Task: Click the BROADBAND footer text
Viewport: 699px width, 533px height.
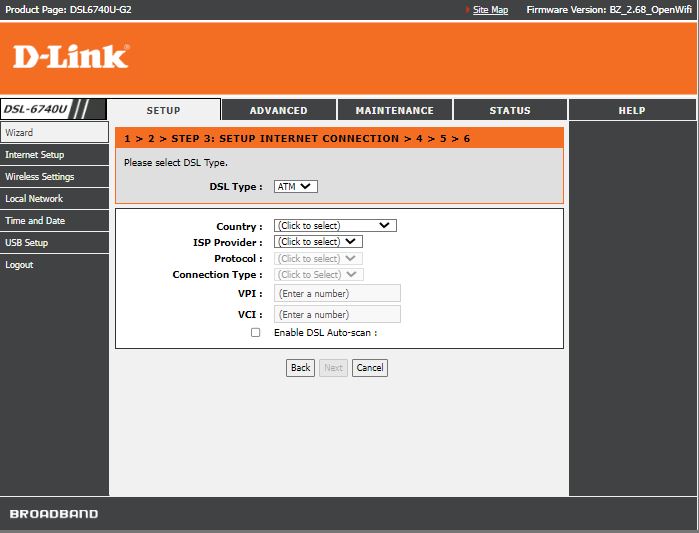Action: pyautogui.click(x=54, y=514)
